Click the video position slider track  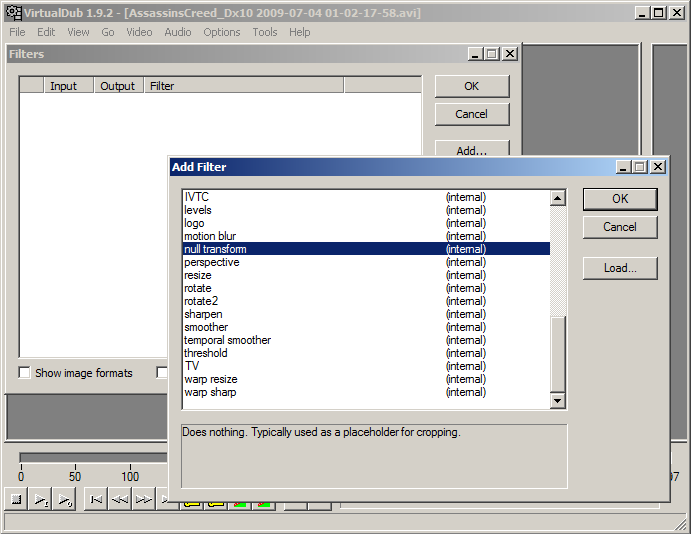click(93, 457)
